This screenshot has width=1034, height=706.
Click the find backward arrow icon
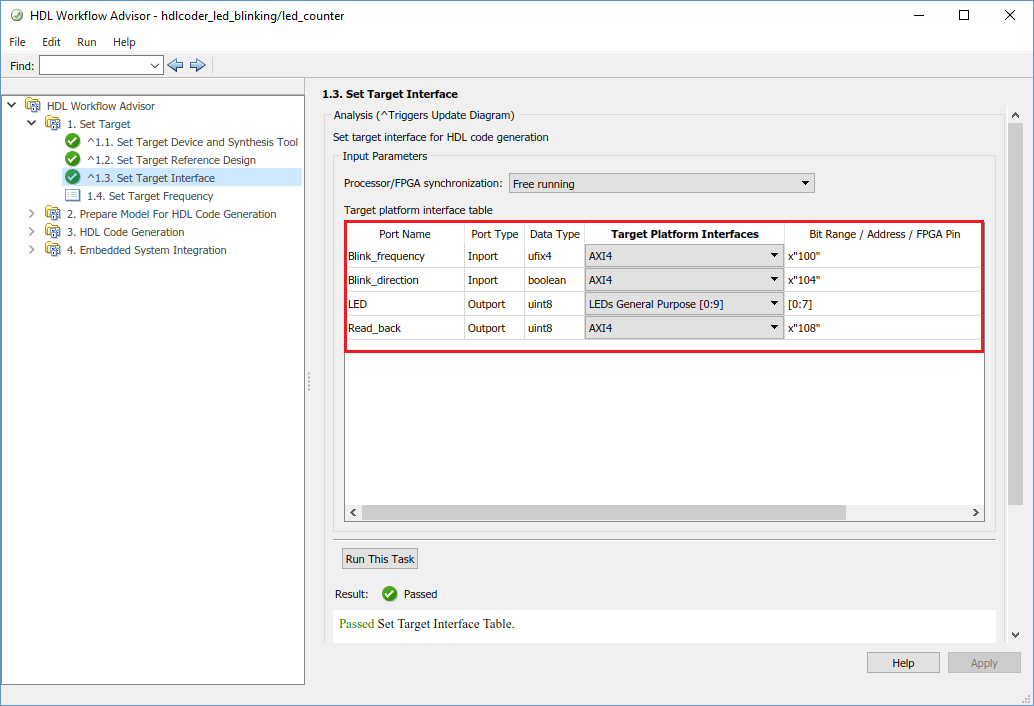(176, 65)
